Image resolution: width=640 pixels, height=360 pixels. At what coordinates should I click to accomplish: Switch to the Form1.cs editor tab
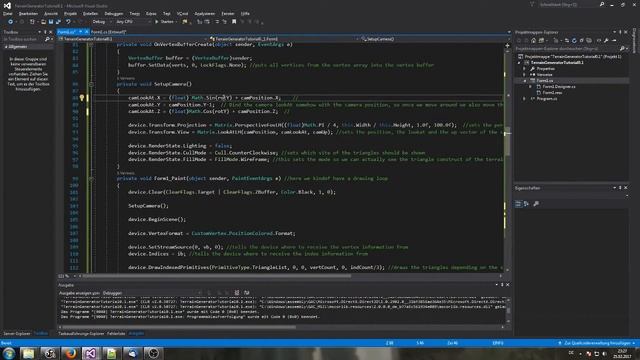click(x=66, y=32)
